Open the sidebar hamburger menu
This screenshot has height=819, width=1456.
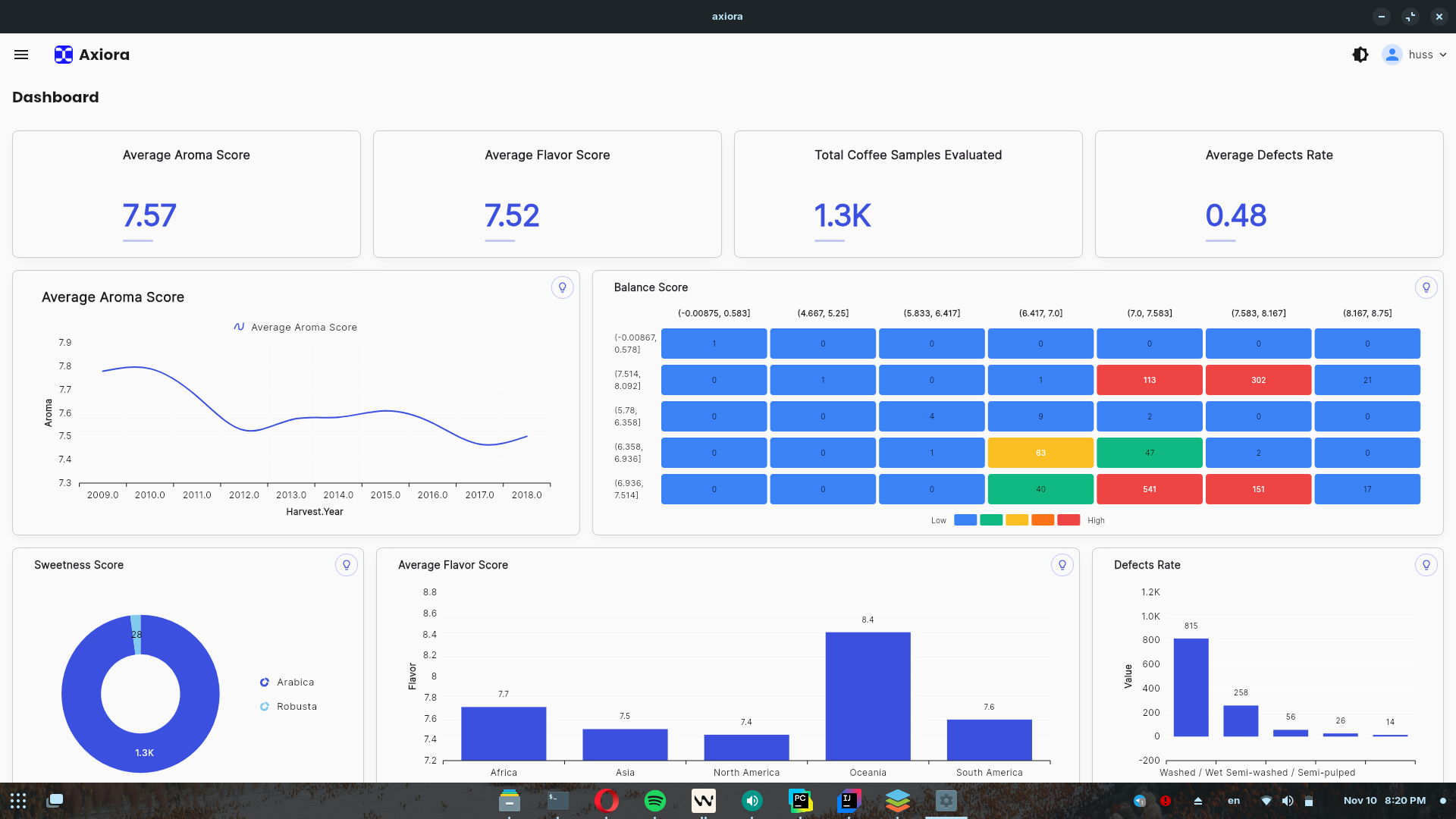tap(20, 54)
